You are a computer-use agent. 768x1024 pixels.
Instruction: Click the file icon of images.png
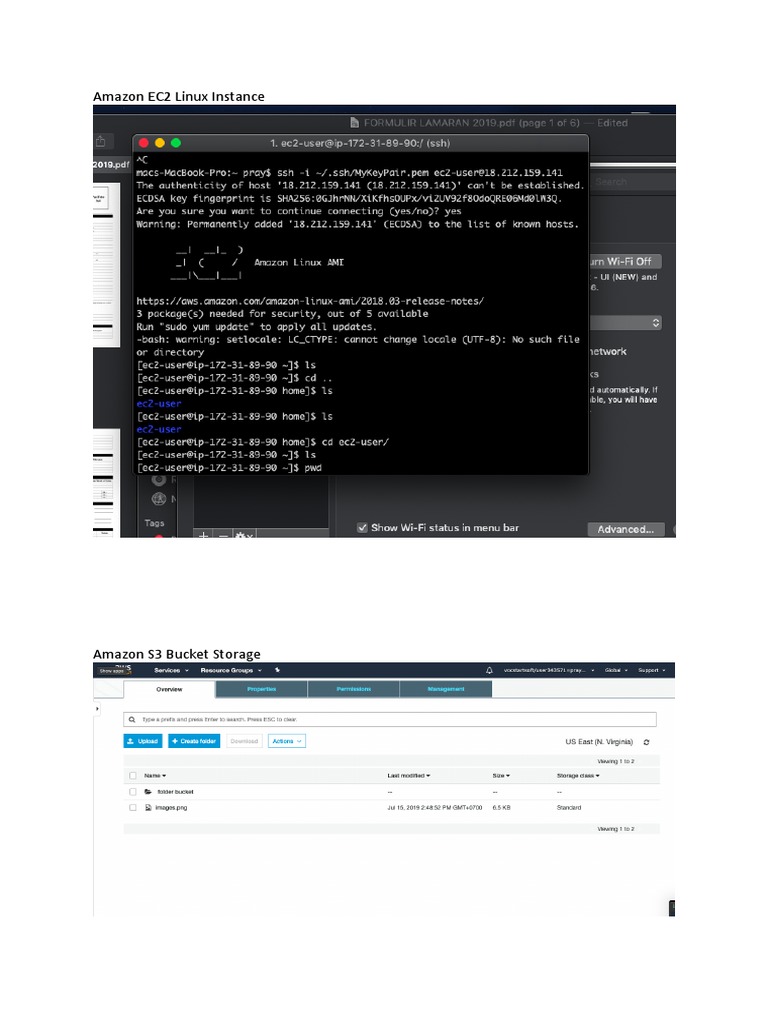(148, 808)
